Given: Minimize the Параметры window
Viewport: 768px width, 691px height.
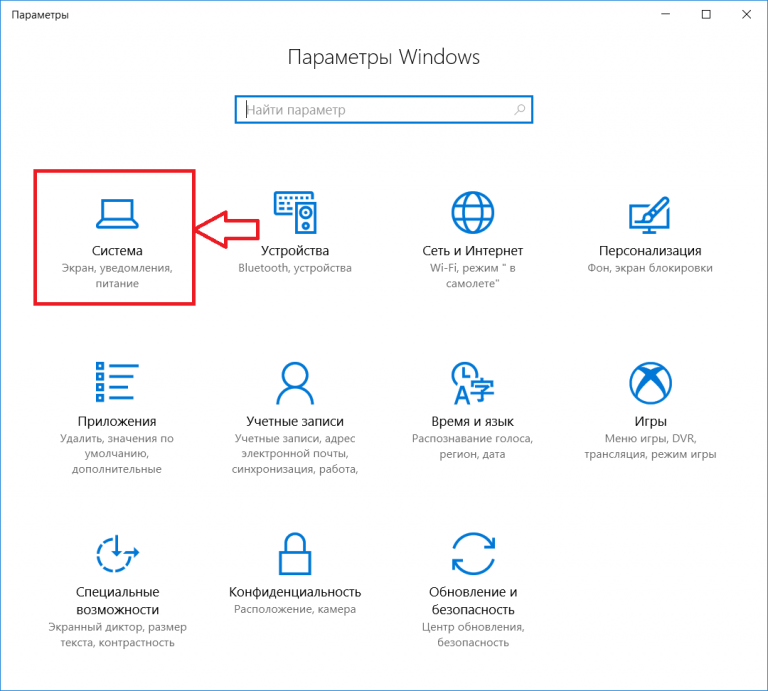Looking at the screenshot, I should tap(665, 14).
